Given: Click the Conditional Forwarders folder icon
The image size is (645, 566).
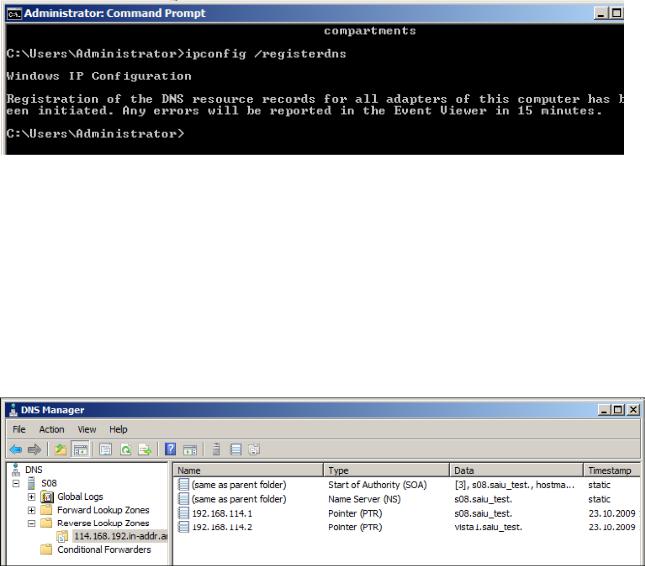Looking at the screenshot, I should (x=46, y=550).
